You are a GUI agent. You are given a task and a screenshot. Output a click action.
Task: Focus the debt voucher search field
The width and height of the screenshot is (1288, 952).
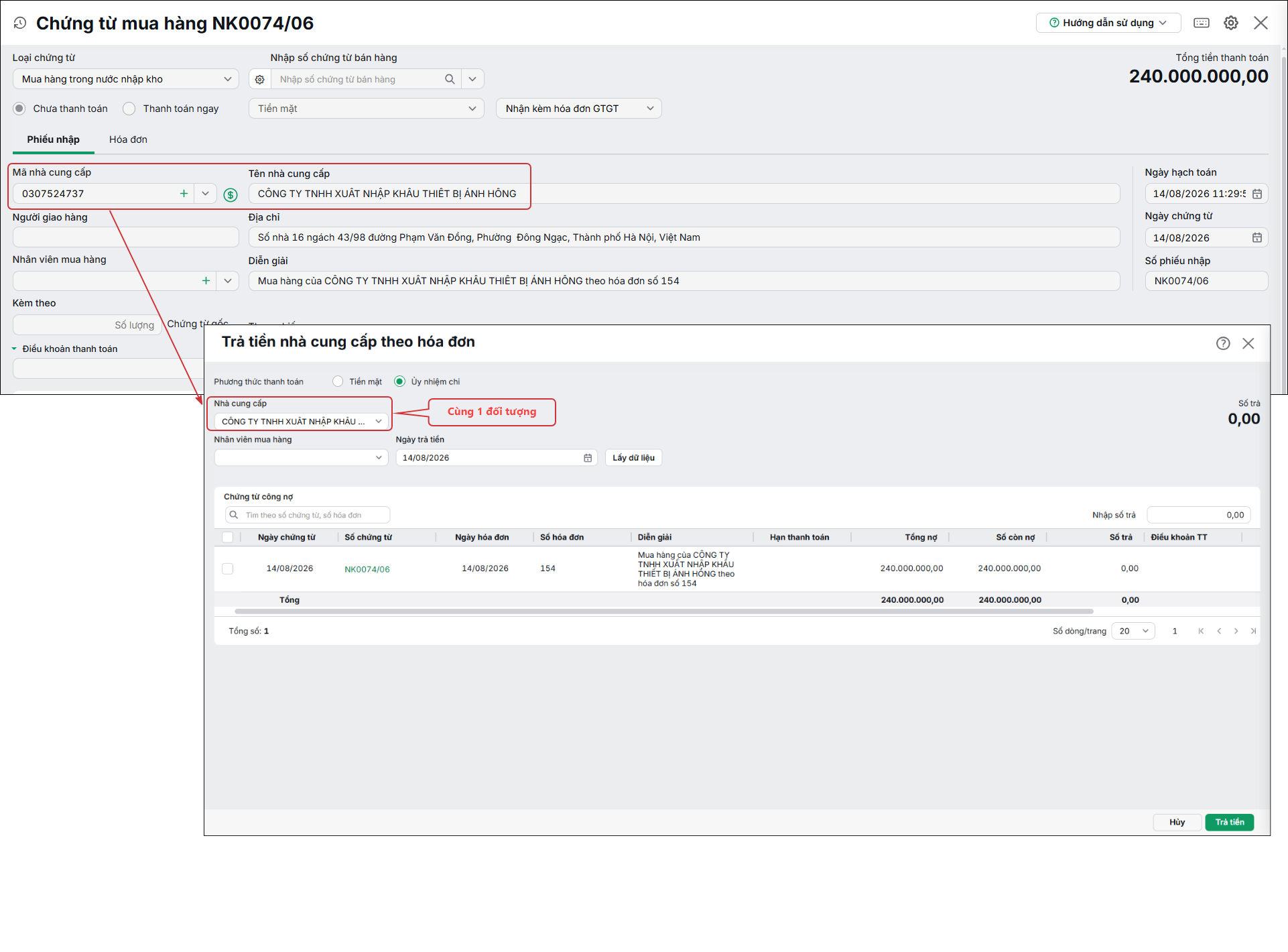(308, 515)
